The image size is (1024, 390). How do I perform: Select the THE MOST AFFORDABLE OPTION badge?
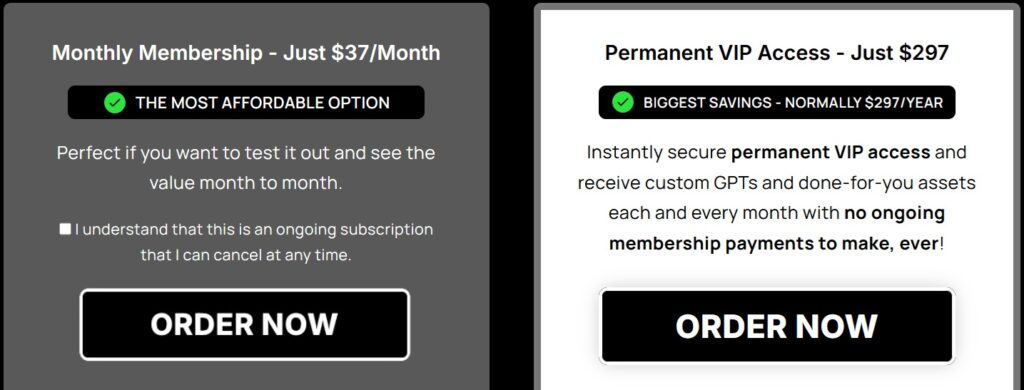tap(246, 103)
